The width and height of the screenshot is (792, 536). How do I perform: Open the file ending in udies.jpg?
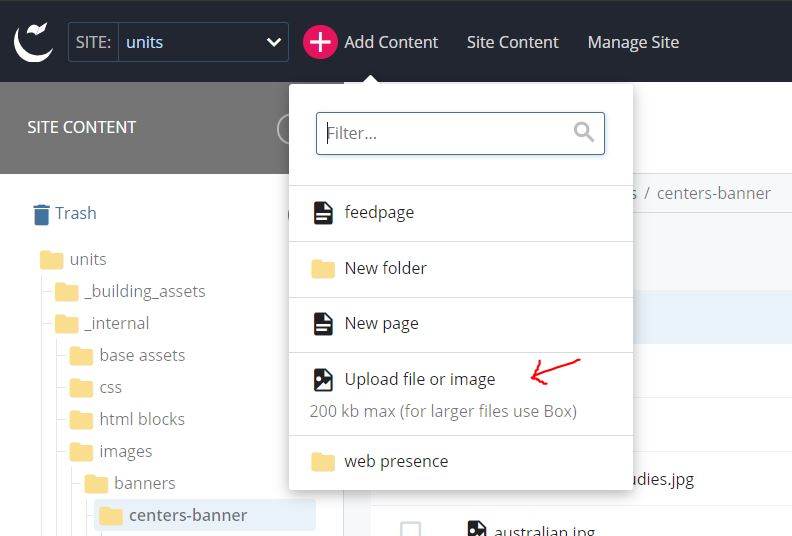tap(663, 479)
